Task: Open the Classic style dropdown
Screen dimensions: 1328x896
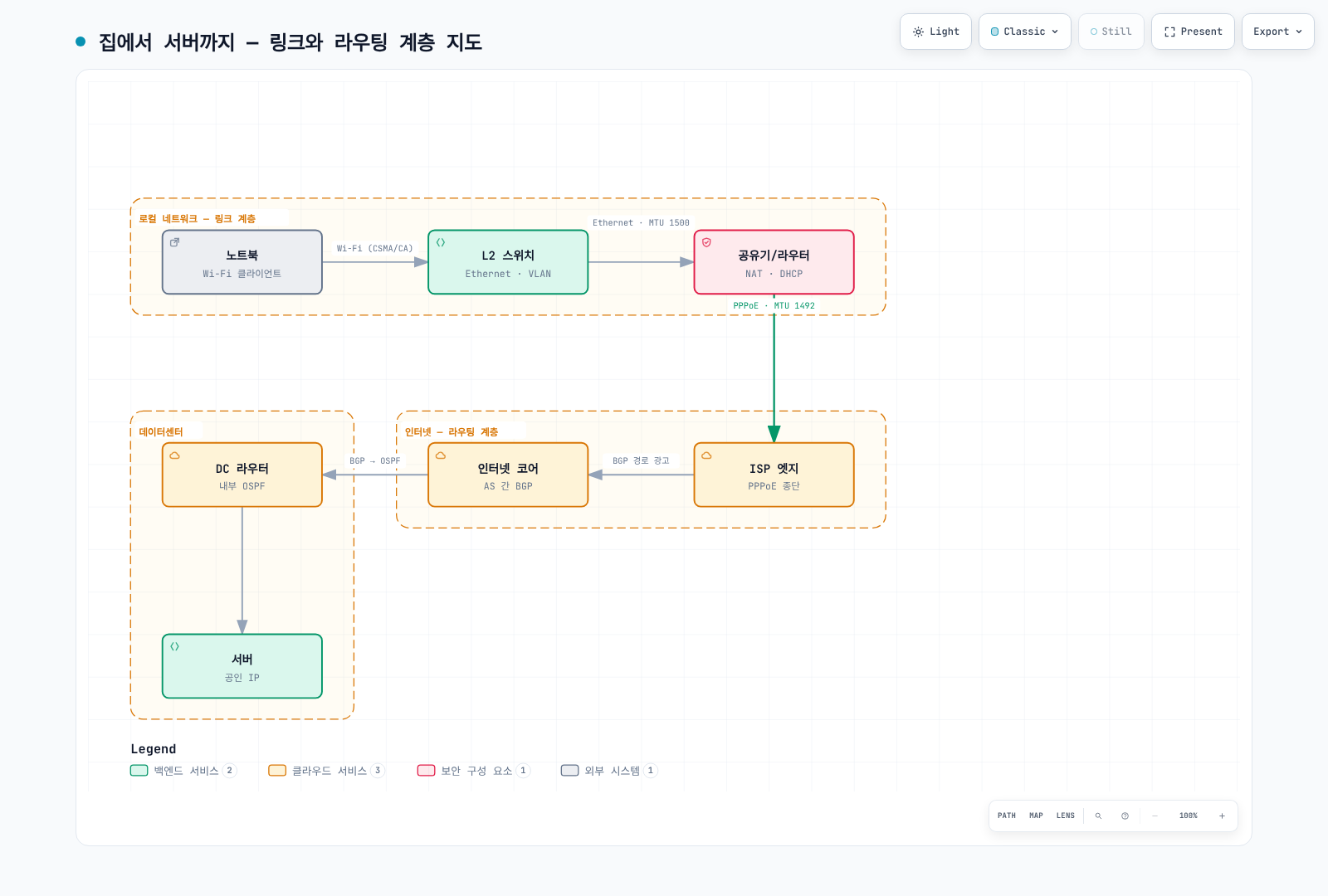Action: [1025, 32]
